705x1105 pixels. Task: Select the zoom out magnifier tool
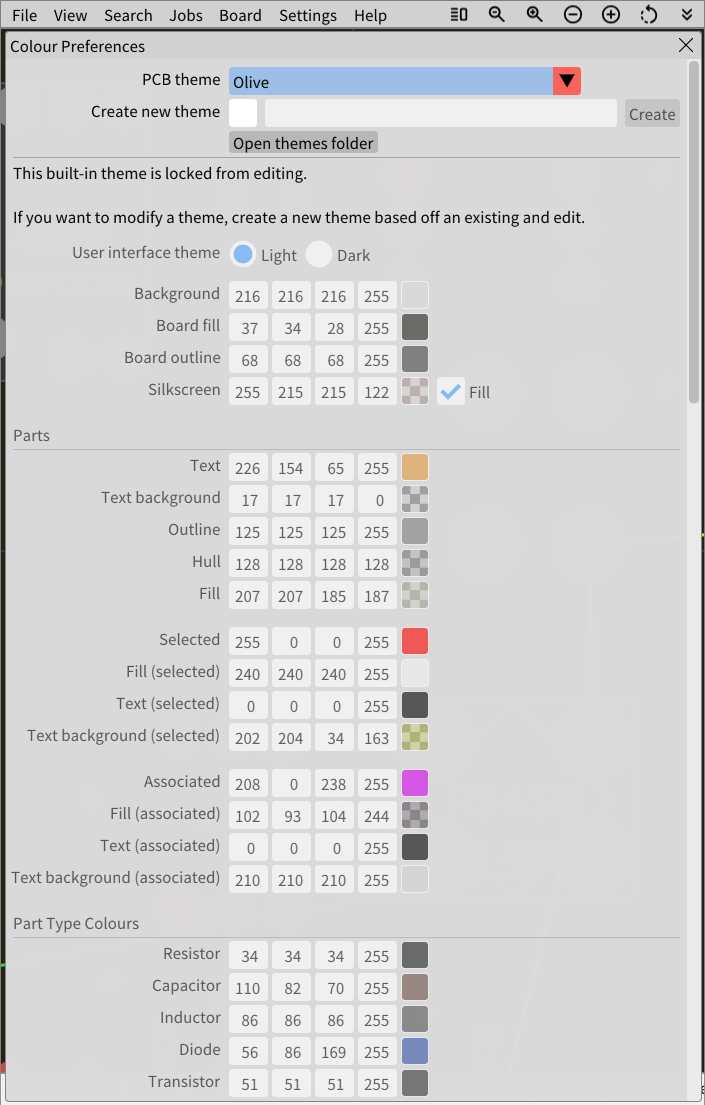497,14
